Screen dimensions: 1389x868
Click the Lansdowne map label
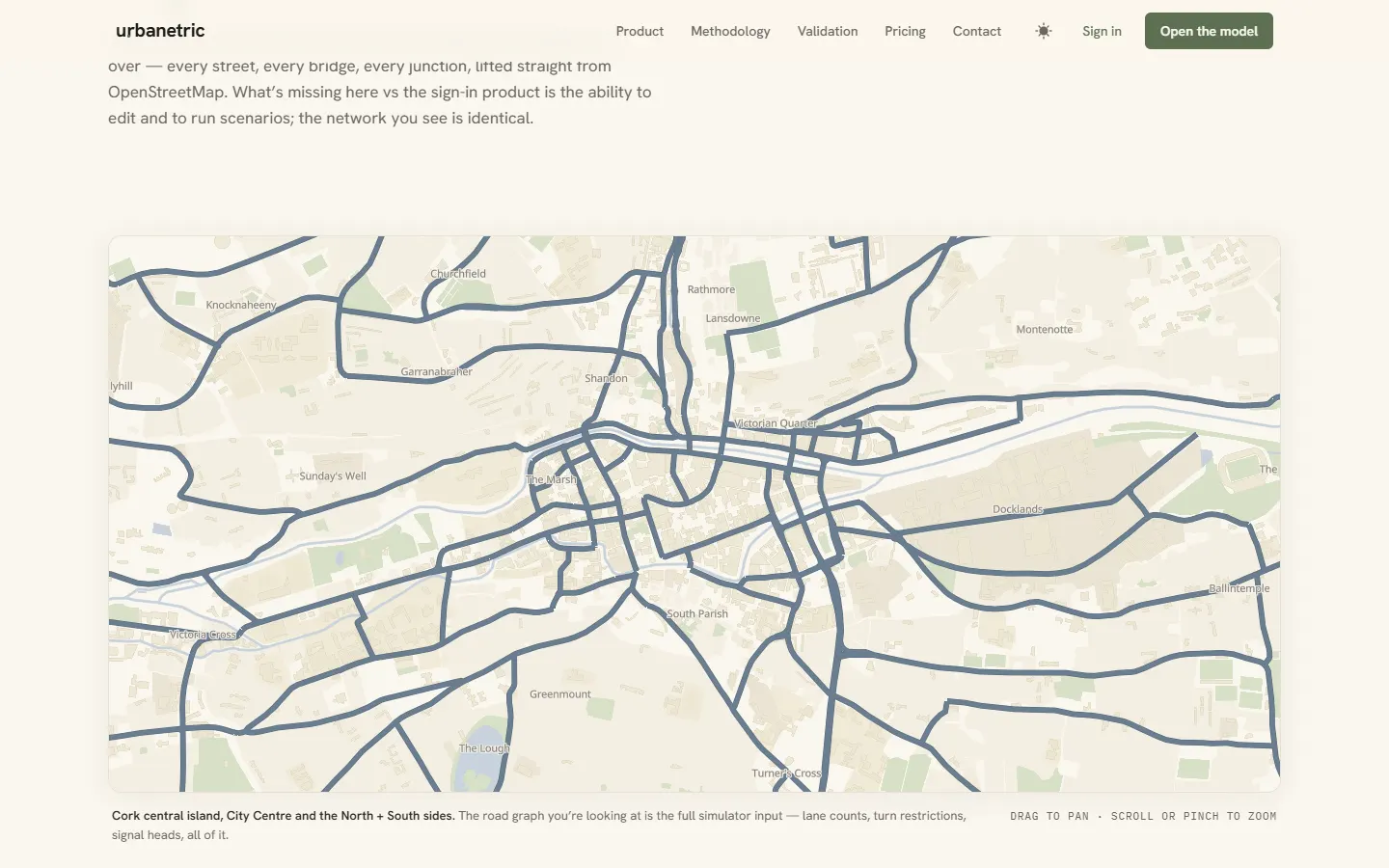pyautogui.click(x=733, y=318)
